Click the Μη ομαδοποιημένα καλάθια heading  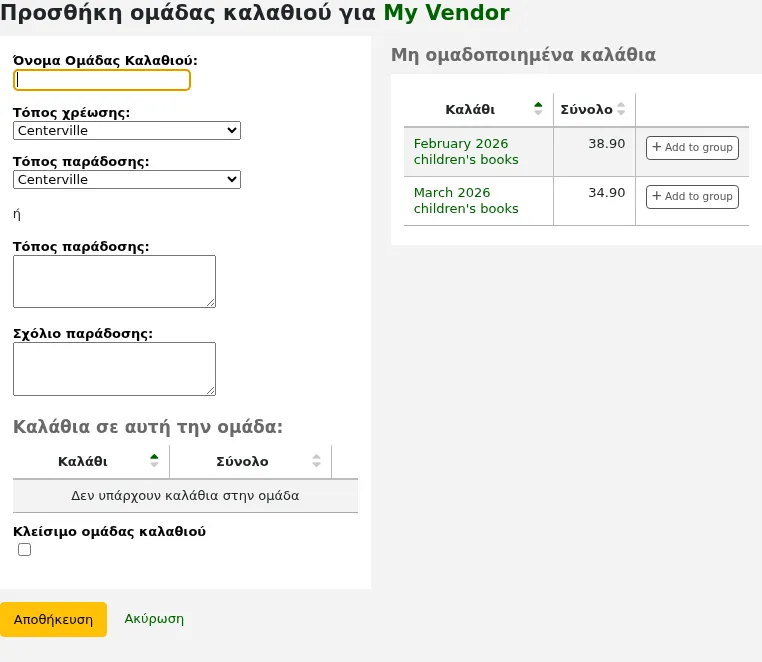tap(523, 54)
